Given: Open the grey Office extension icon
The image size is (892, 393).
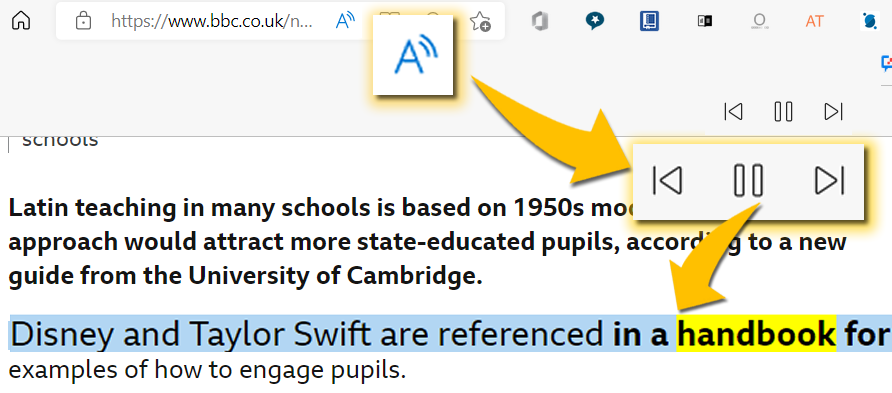Looking at the screenshot, I should pyautogui.click(x=539, y=22).
